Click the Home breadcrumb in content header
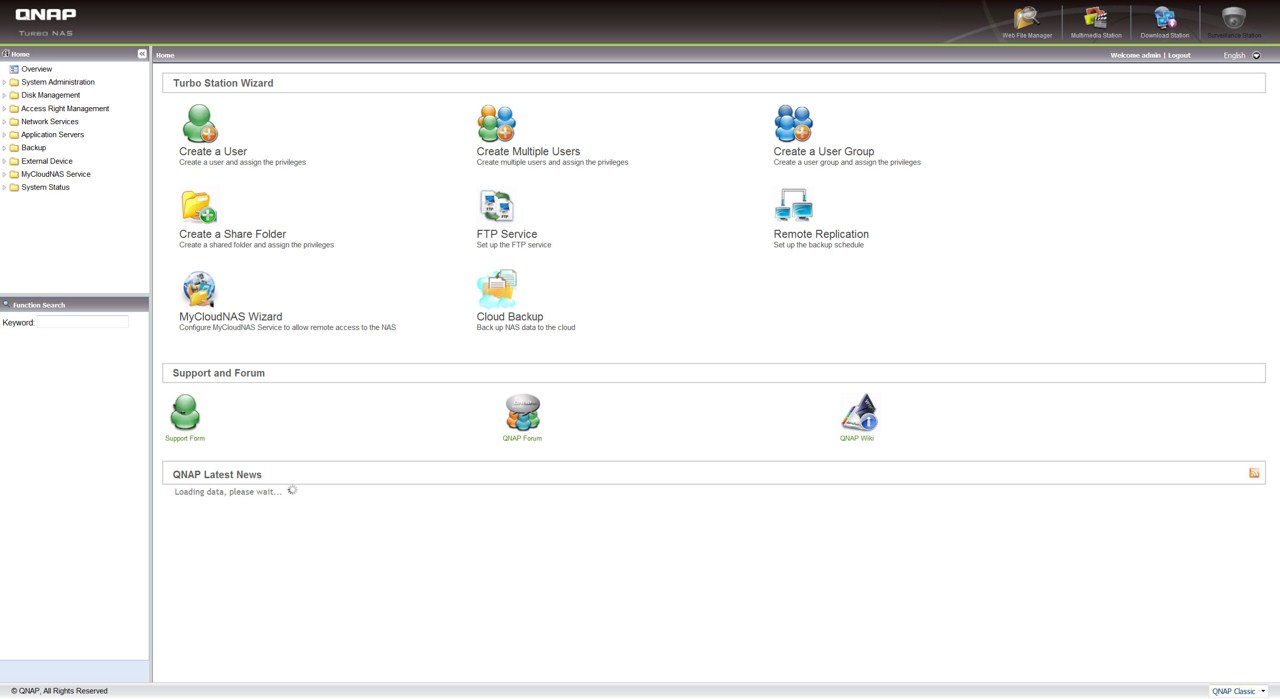Viewport: 1280px width, 699px height. (165, 55)
